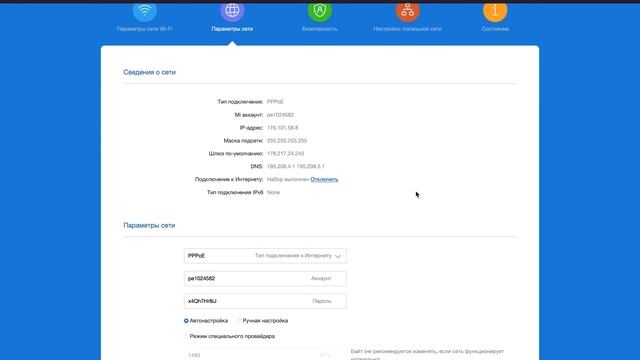The width and height of the screenshot is (640, 360).
Task: Click the Маска подсети label
Action: point(243,140)
